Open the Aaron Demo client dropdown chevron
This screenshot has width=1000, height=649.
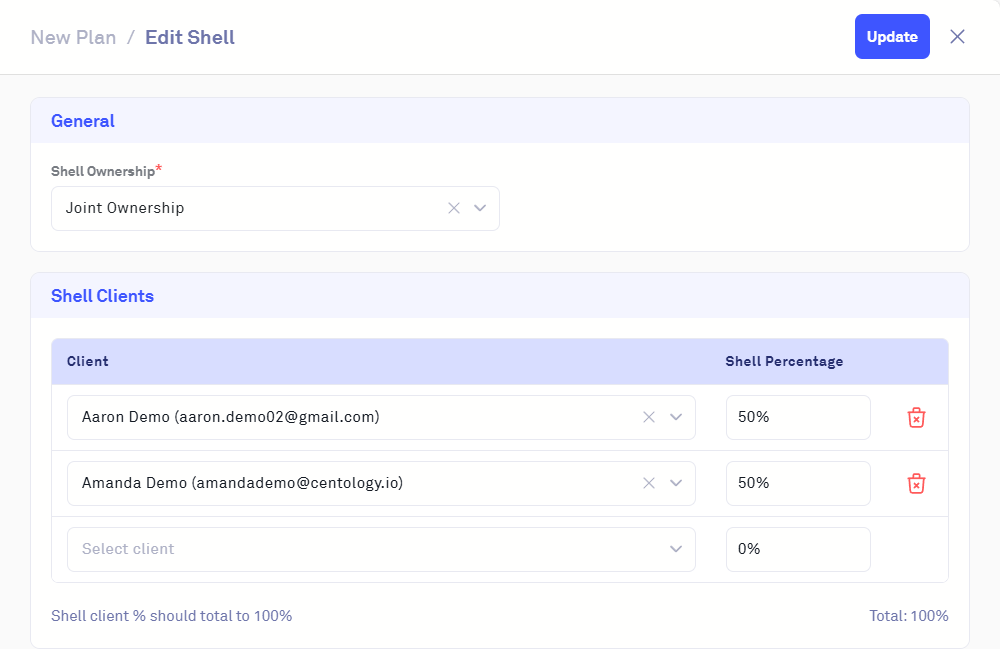[676, 417]
